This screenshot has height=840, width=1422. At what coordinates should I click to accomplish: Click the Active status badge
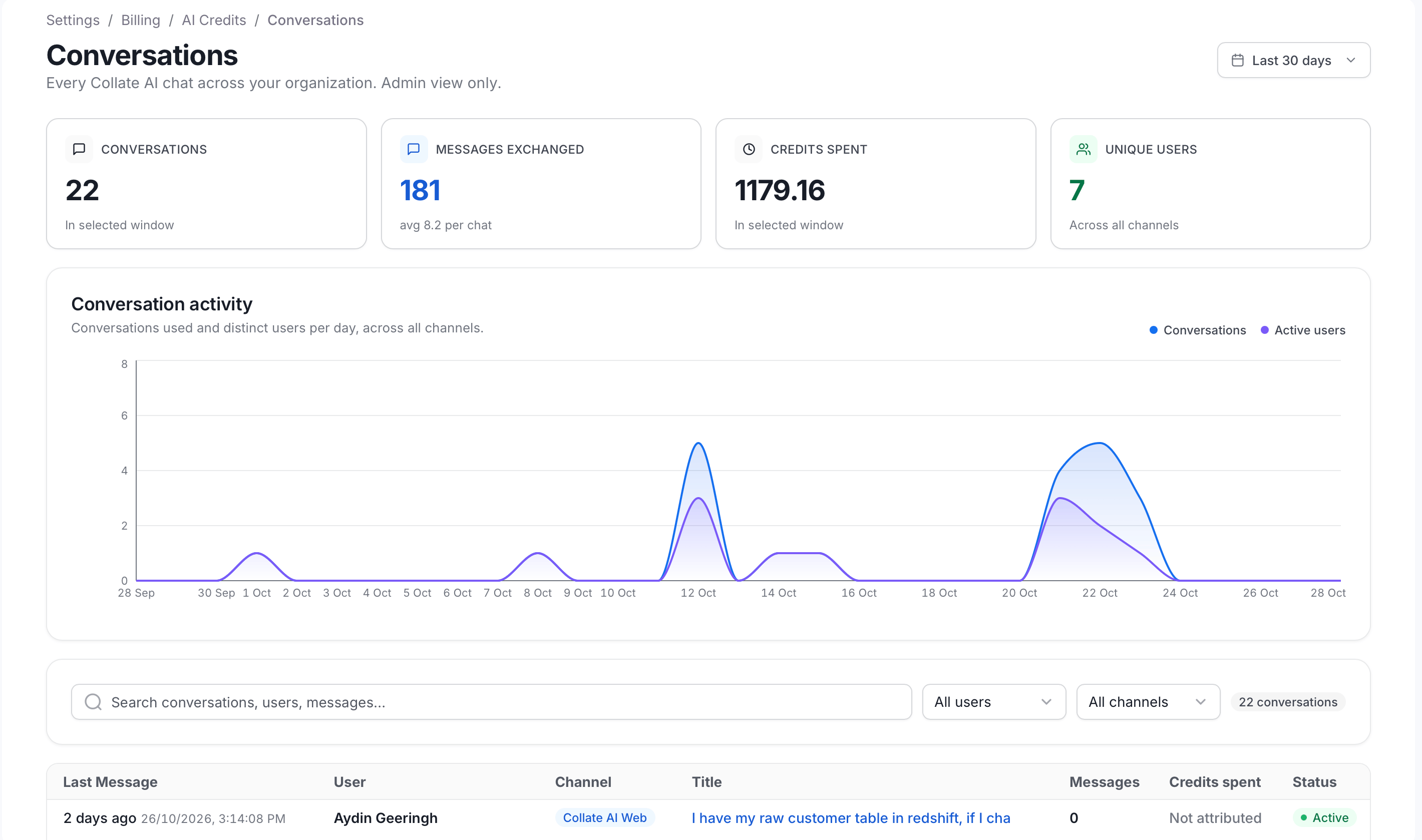(x=1324, y=818)
